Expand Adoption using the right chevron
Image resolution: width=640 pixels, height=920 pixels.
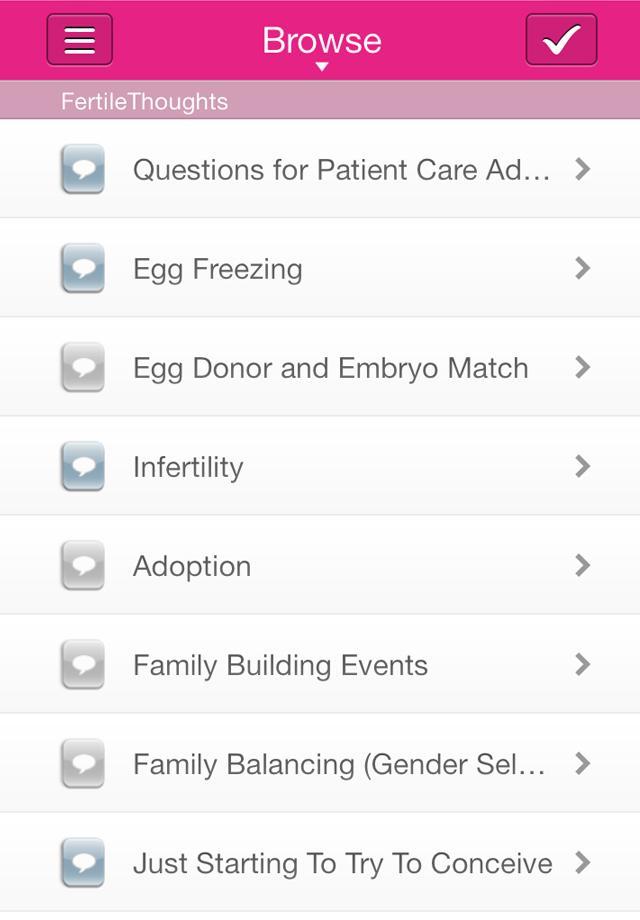(x=583, y=566)
